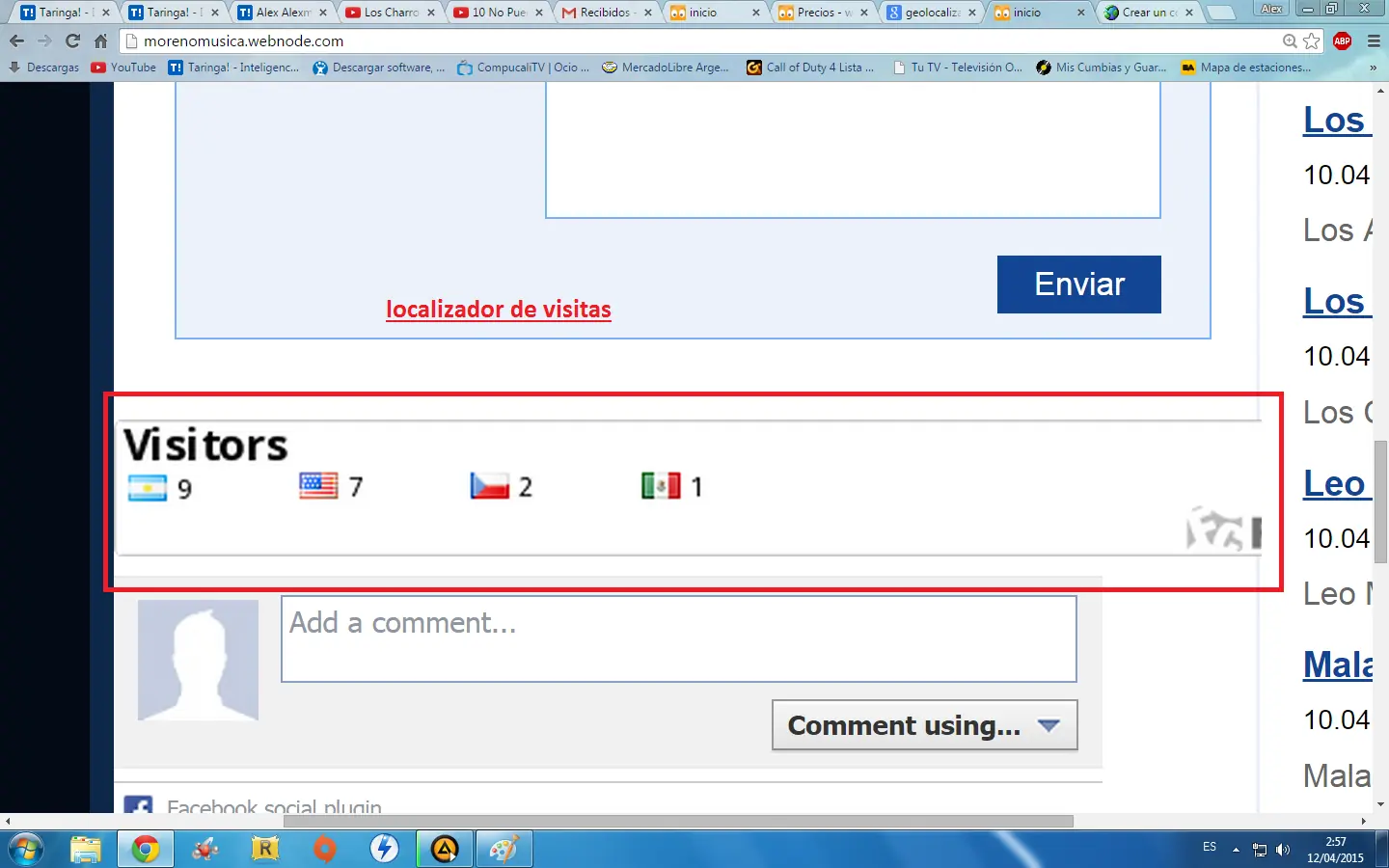Open the Taringa! - Inteligenc... bookmark
Viewport: 1389px width, 868px height.
coord(233,68)
